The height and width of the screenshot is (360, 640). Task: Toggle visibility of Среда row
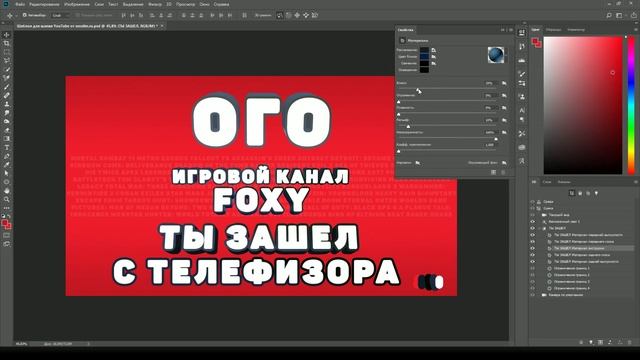tap(532, 202)
